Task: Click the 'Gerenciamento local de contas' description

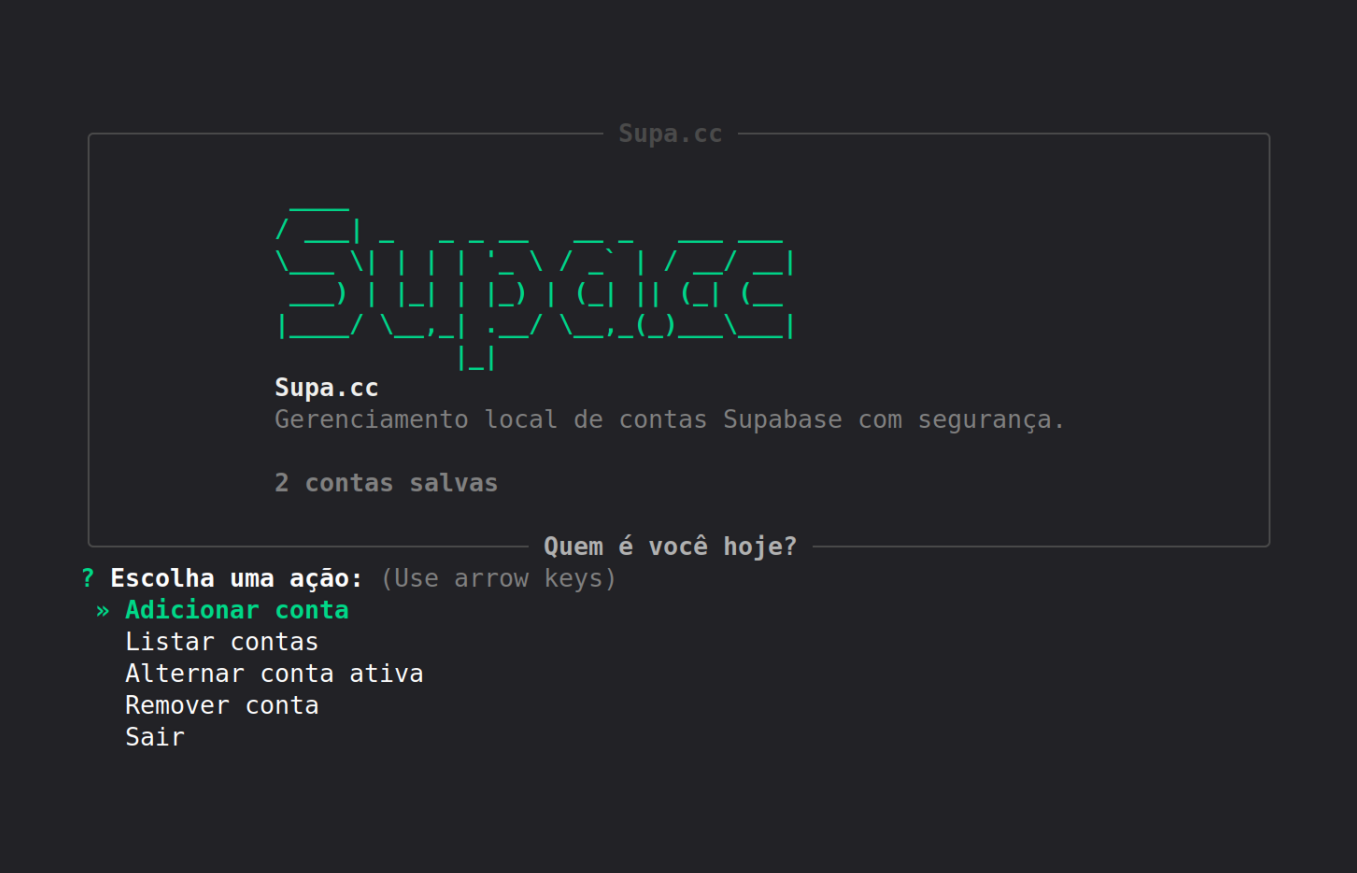Action: click(670, 420)
